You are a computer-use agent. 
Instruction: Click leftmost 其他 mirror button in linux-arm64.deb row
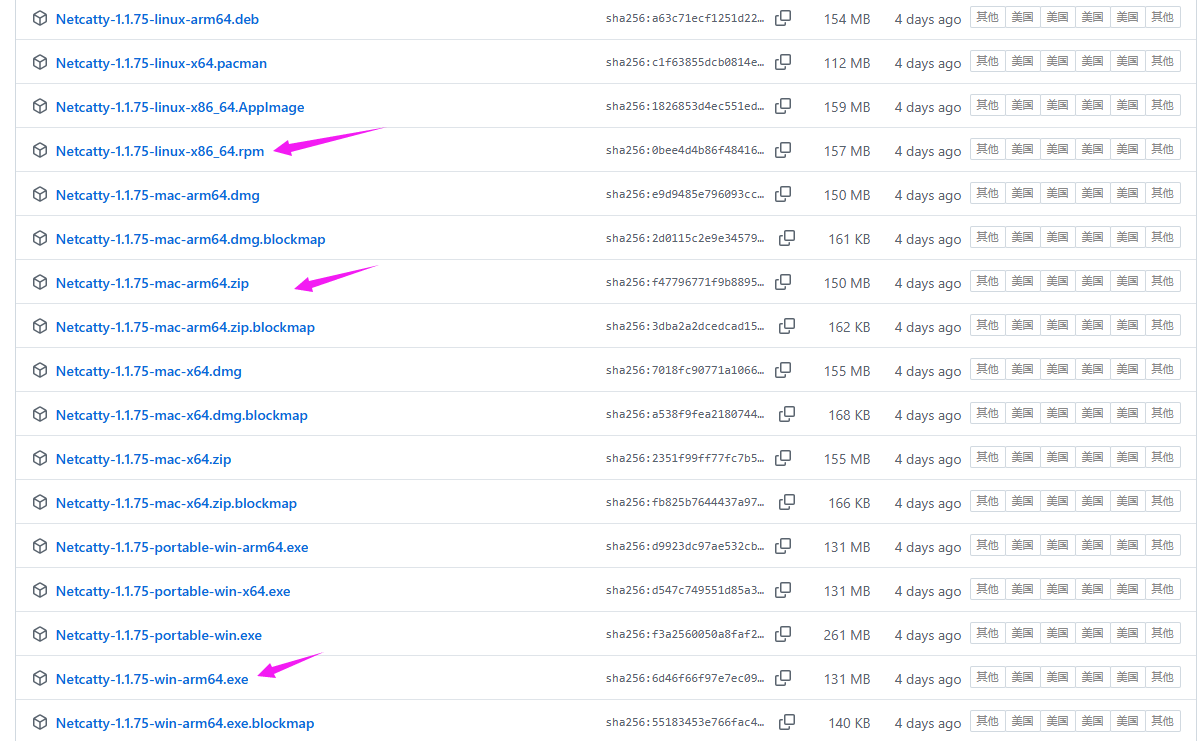[x=987, y=18]
